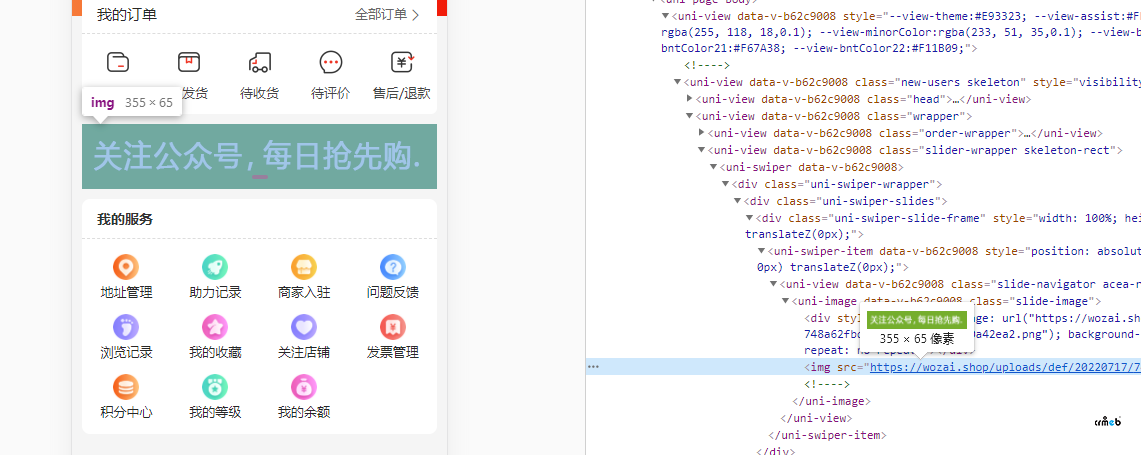Open 全部订单 all orders link
Image resolution: width=1141 pixels, height=455 pixels.
(x=386, y=14)
